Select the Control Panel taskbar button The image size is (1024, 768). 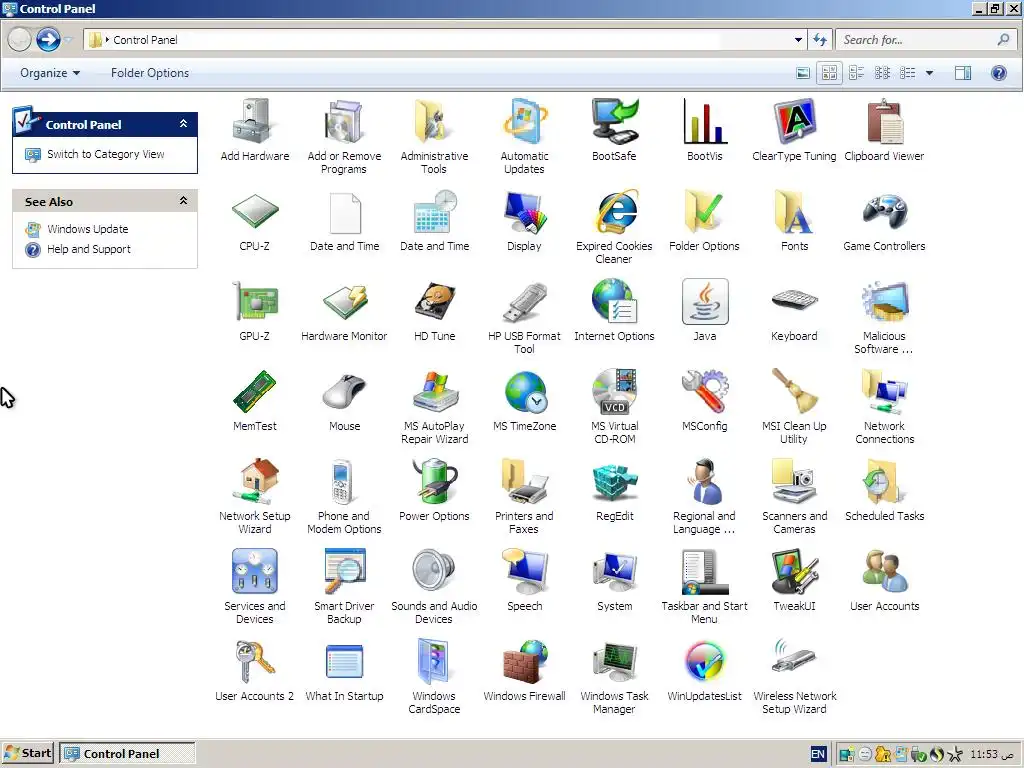coord(127,753)
